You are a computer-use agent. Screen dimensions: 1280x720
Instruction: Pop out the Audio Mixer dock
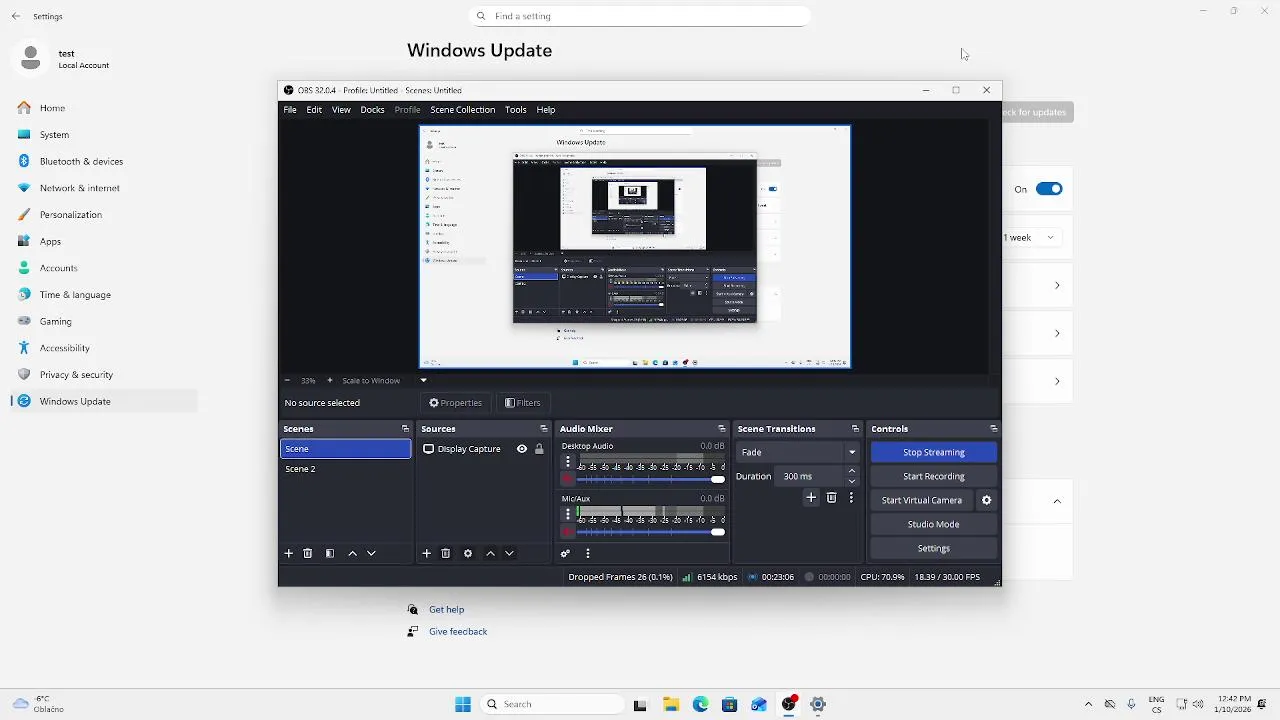coord(722,429)
